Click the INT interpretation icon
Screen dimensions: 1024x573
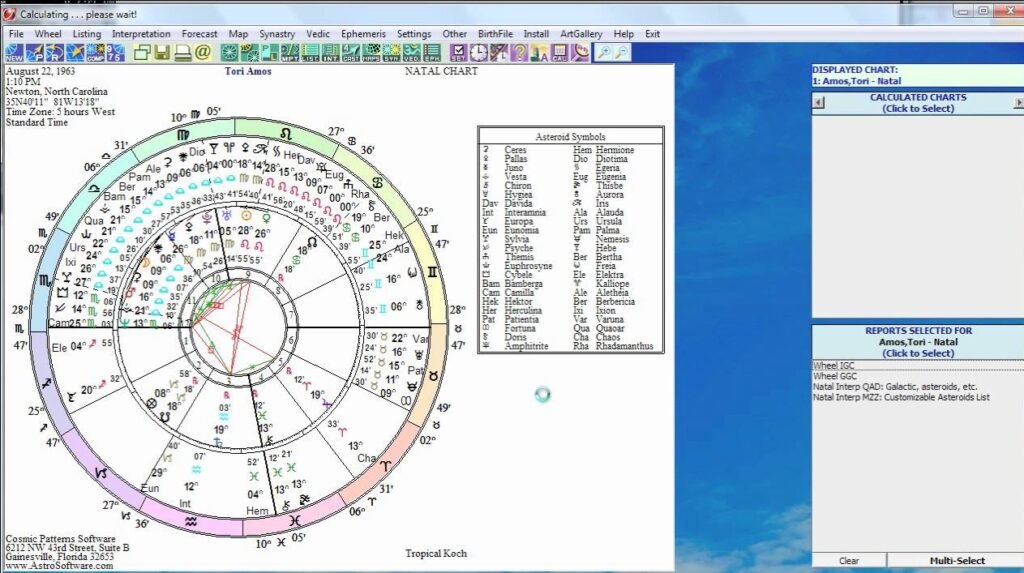pos(330,53)
